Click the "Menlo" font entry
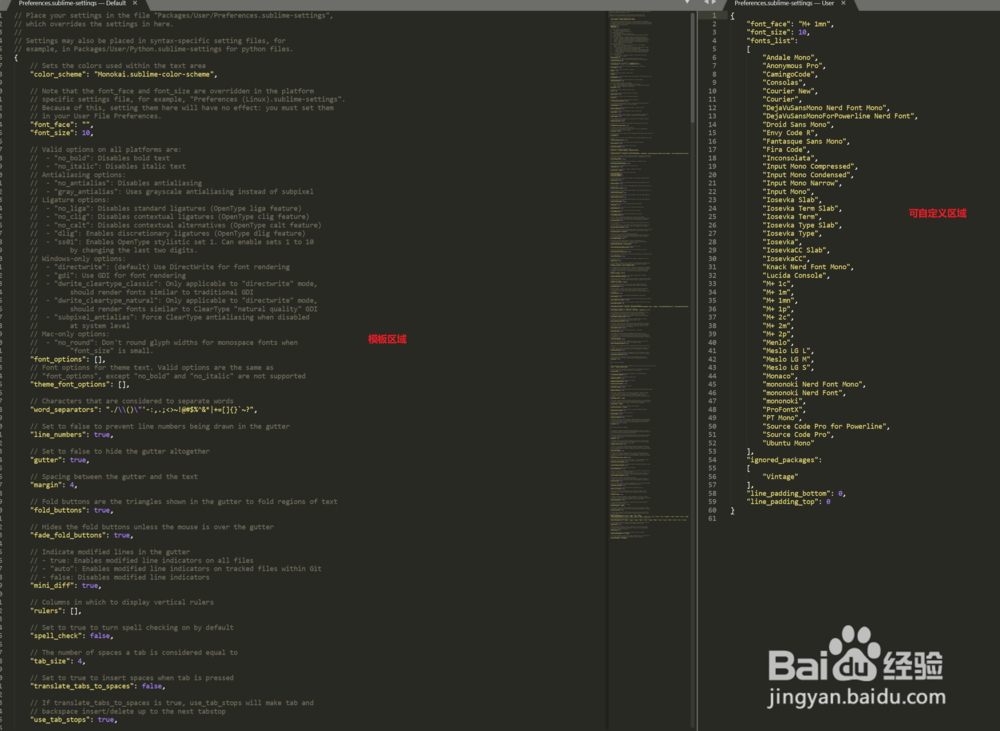 click(778, 343)
